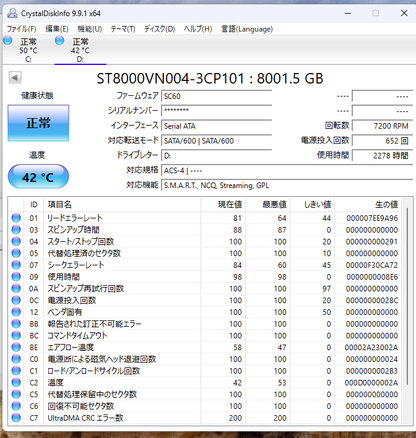Open the ヘルプ(H) menu
Screen dimensions: 416x438
198,29
